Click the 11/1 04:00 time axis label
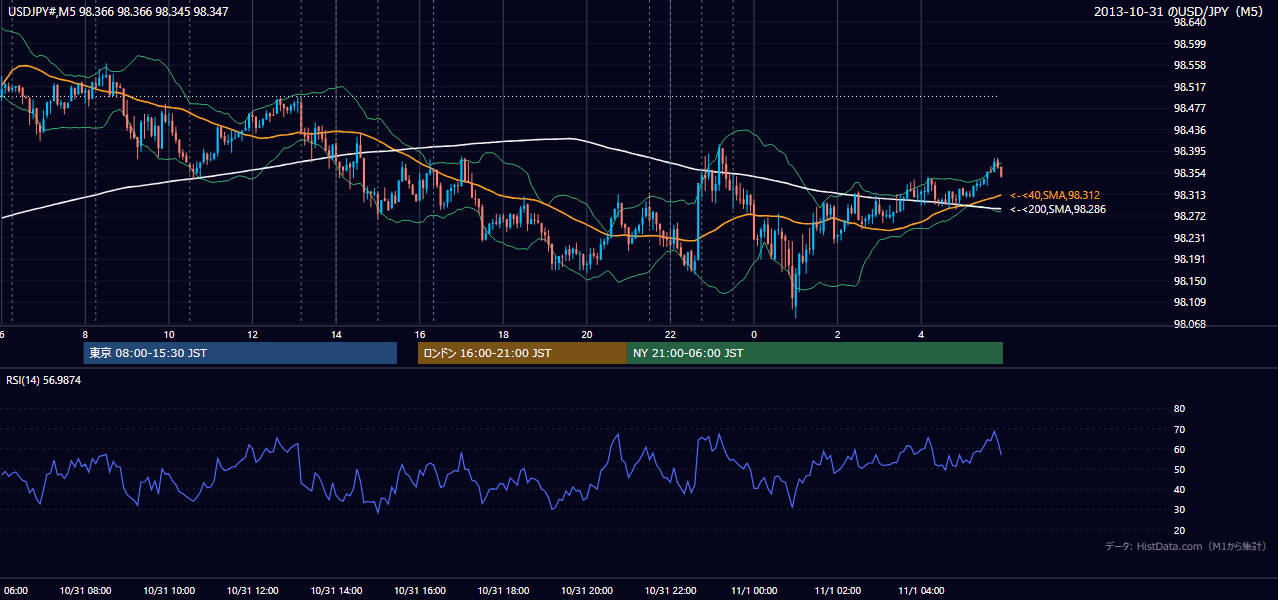This screenshot has height=600, width=1278. click(921, 590)
